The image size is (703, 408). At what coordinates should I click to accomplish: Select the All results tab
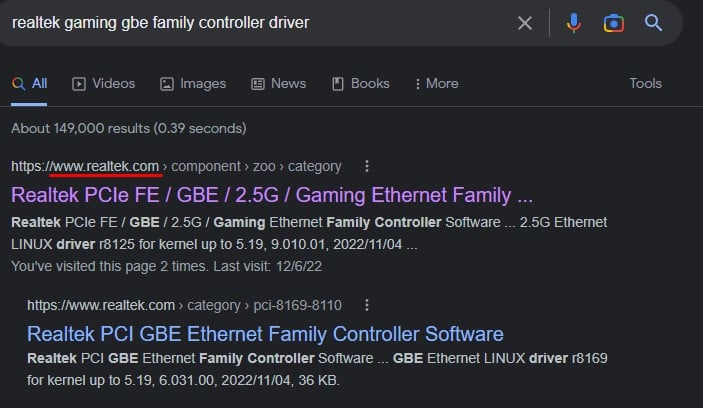click(x=30, y=84)
